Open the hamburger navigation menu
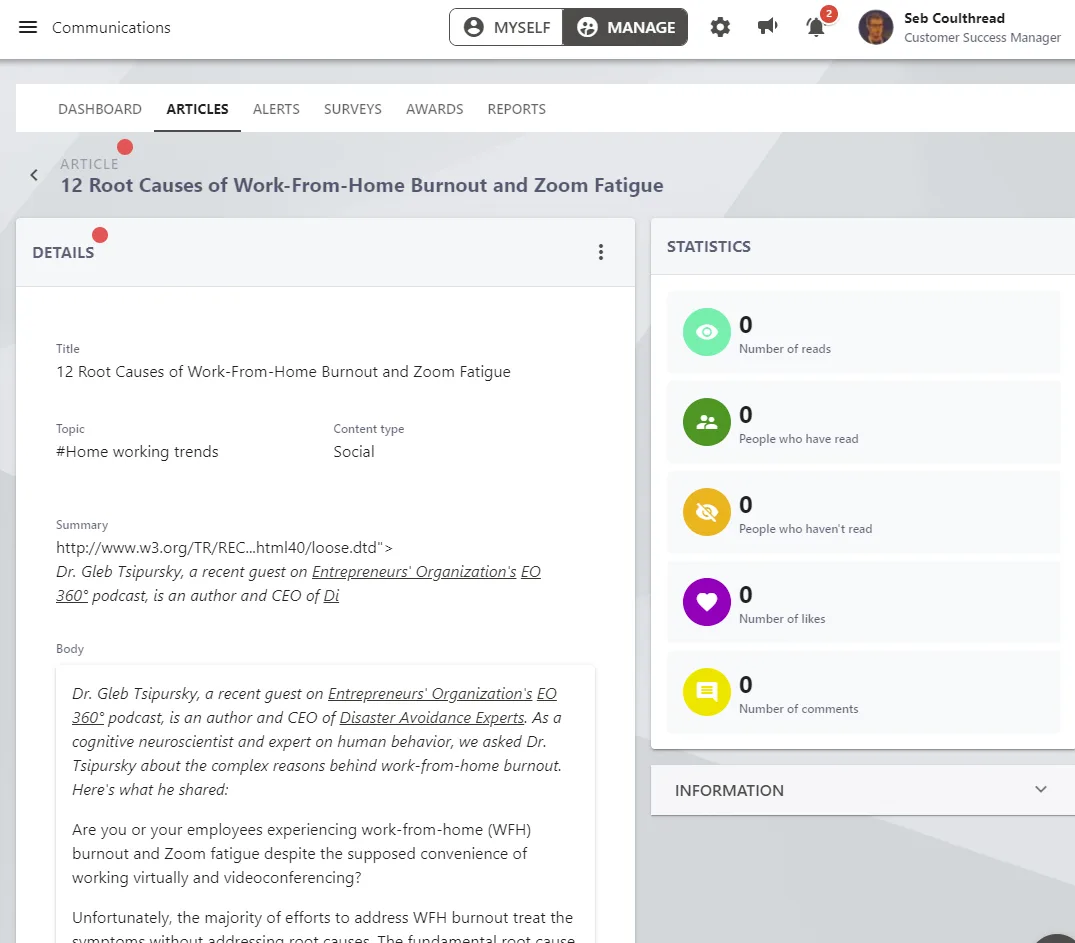The width and height of the screenshot is (1075, 943). coord(28,27)
